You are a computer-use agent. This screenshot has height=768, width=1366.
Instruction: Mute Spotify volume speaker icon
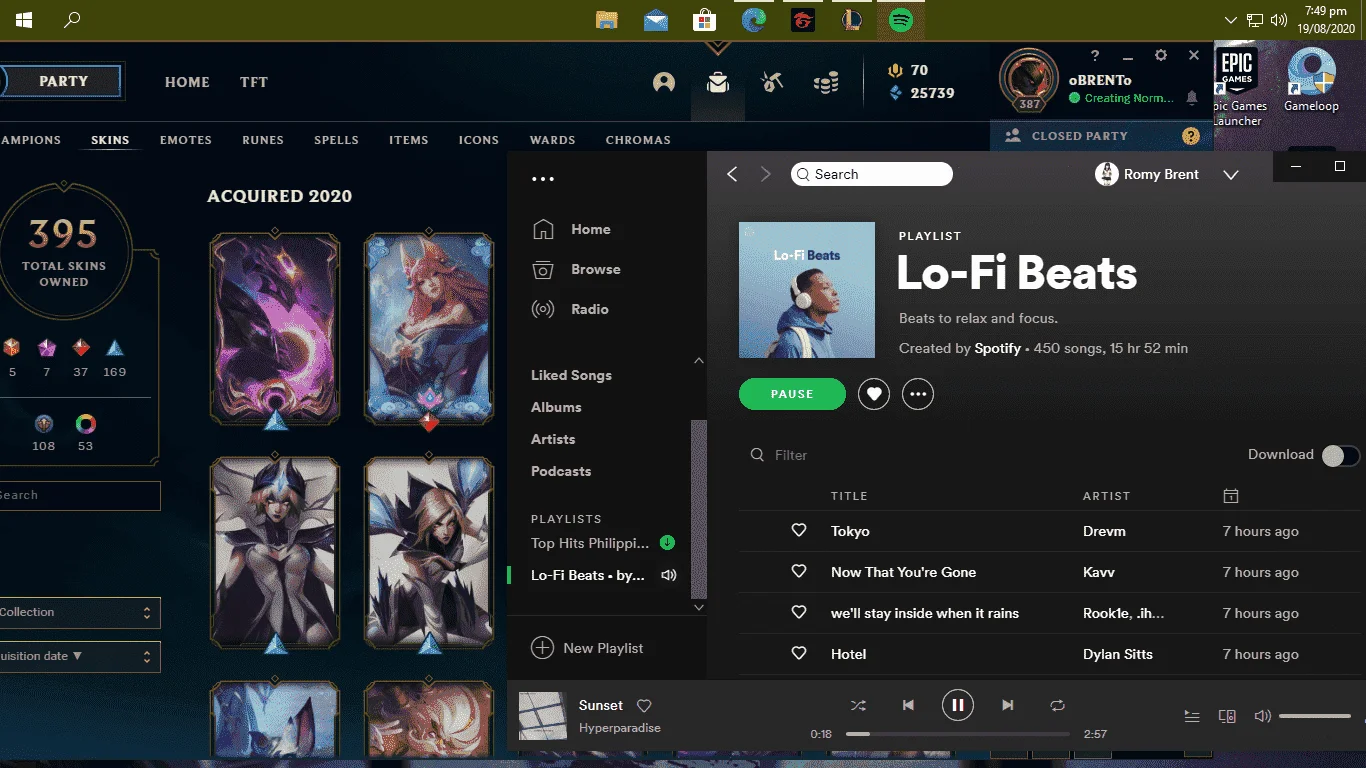[x=1262, y=716]
